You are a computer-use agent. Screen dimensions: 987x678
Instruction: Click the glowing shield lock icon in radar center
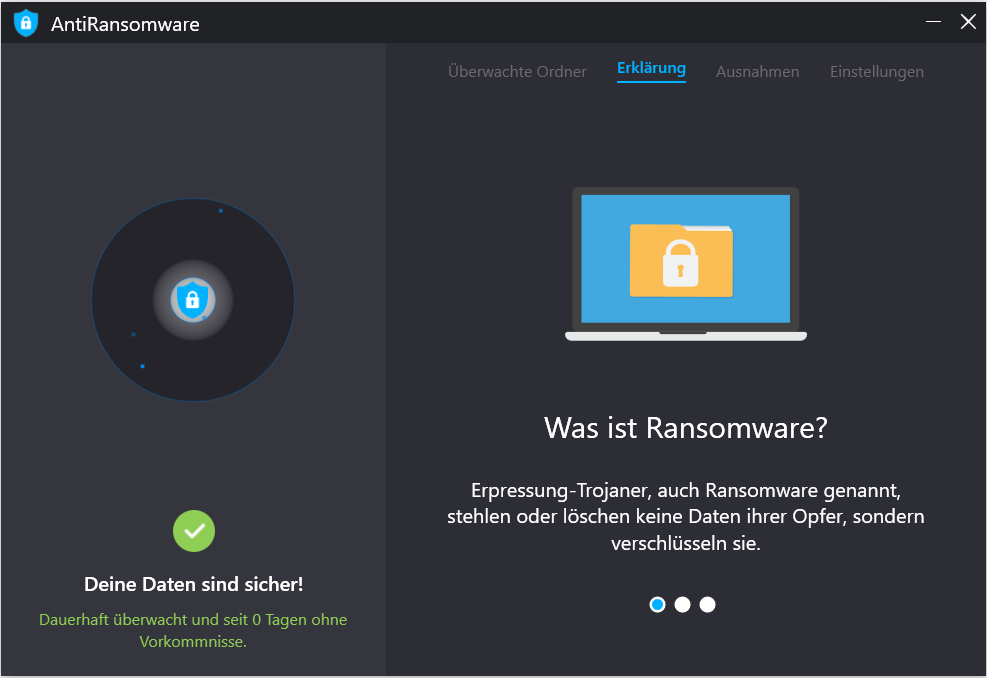(193, 300)
